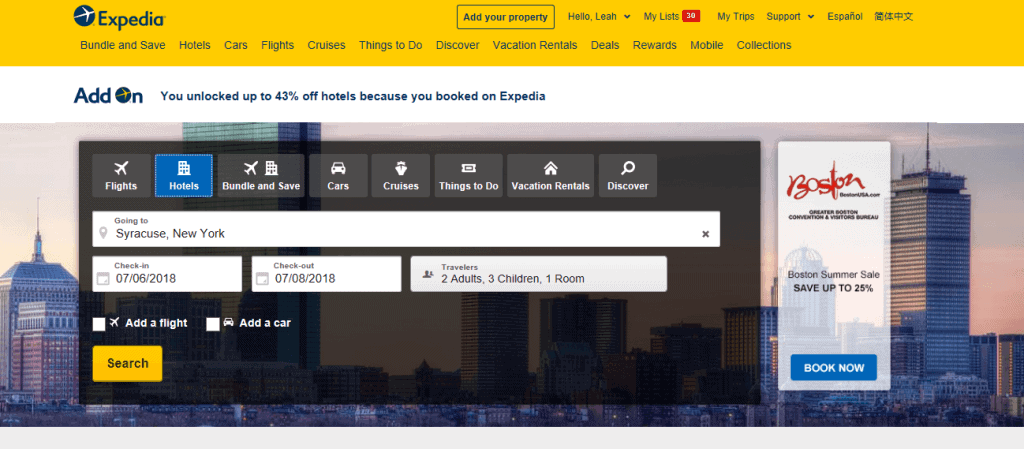Open Hotels in the top navigation

[195, 45]
